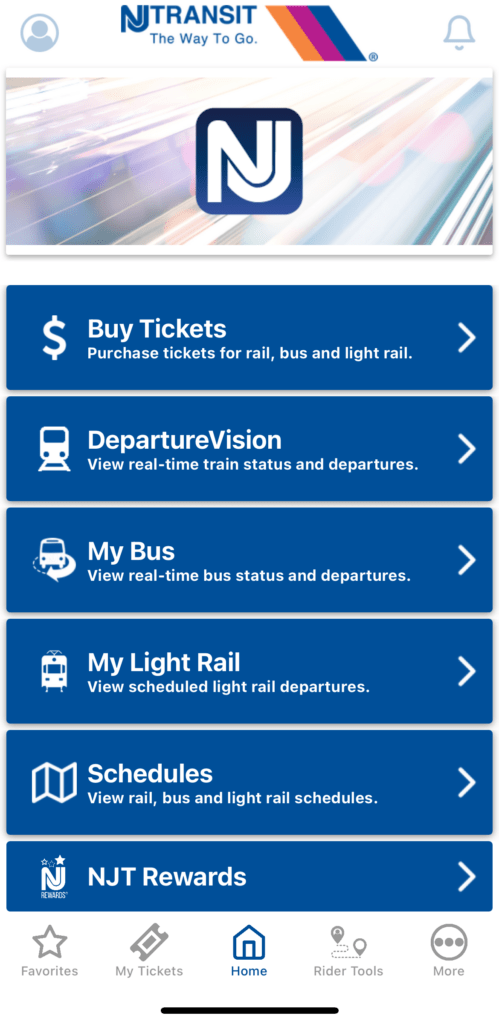Switch to the Favorites tab
This screenshot has width=499, height=1024.
pyautogui.click(x=50, y=950)
